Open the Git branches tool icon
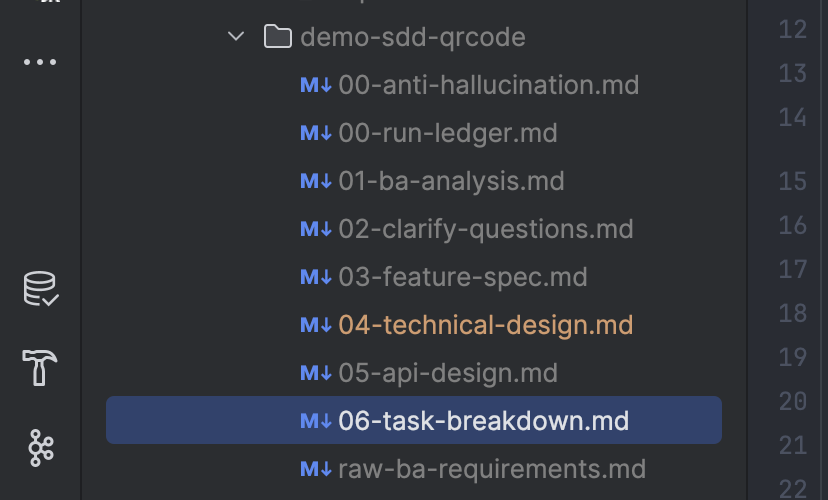Viewport: 828px width, 500px height. click(x=41, y=447)
